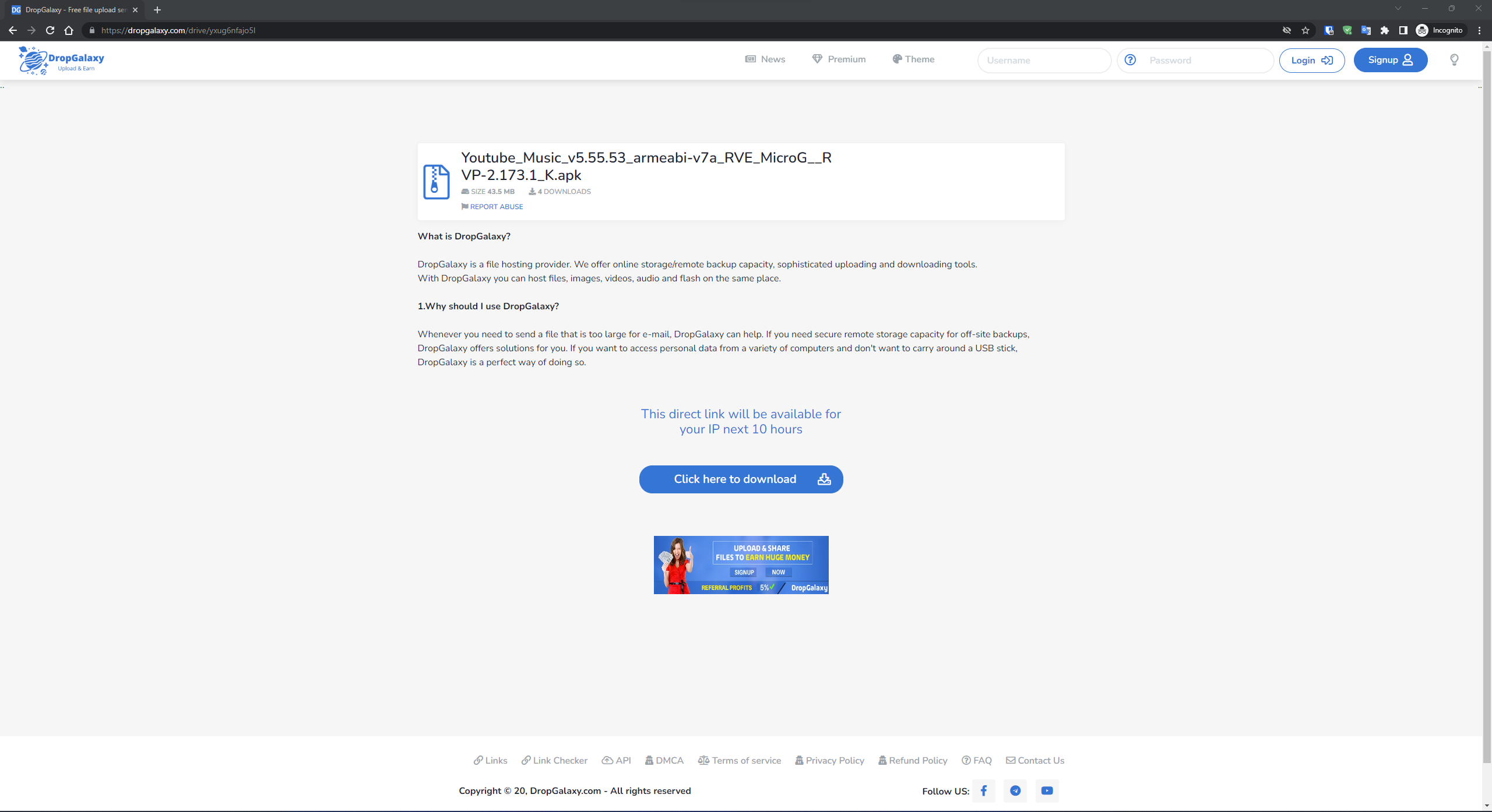The width and height of the screenshot is (1492, 812).
Task: Open the browser extensions puzzle menu
Action: (x=1384, y=30)
